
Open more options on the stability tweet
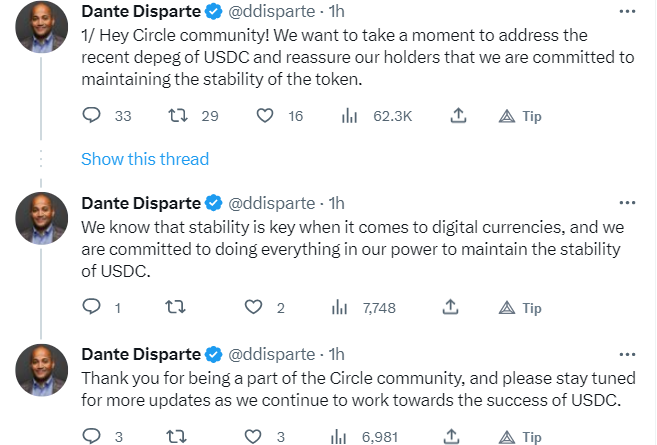point(628,204)
